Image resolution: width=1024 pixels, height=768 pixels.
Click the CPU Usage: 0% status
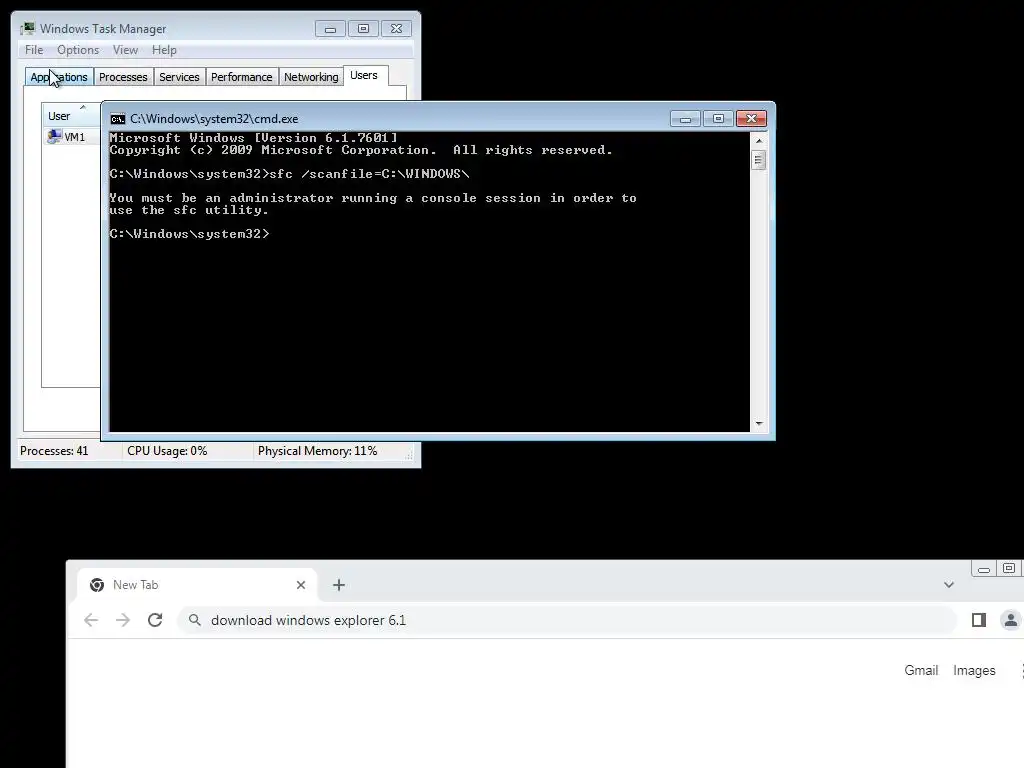[167, 451]
